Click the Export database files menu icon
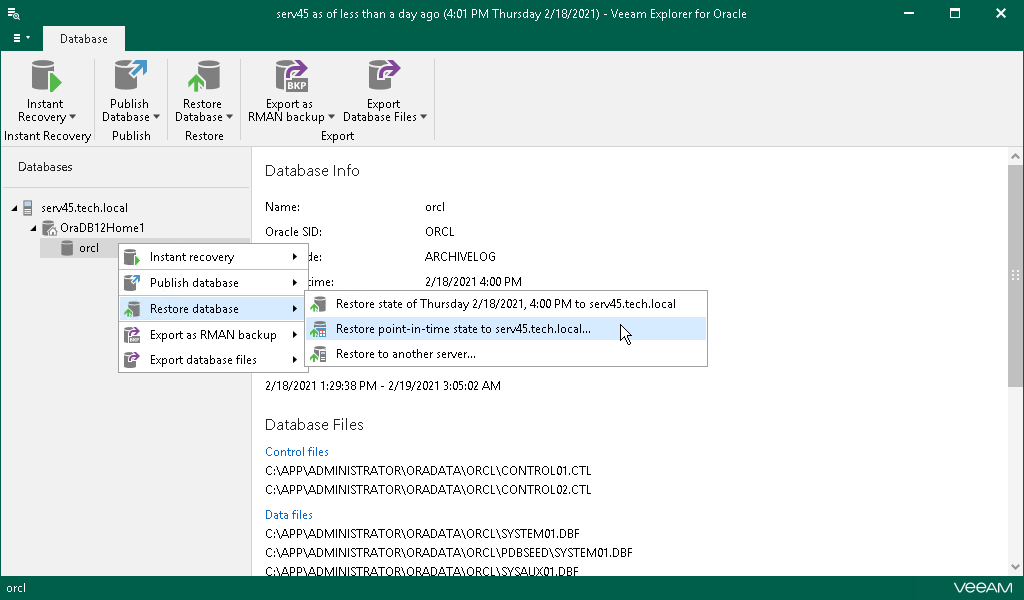 (x=132, y=360)
